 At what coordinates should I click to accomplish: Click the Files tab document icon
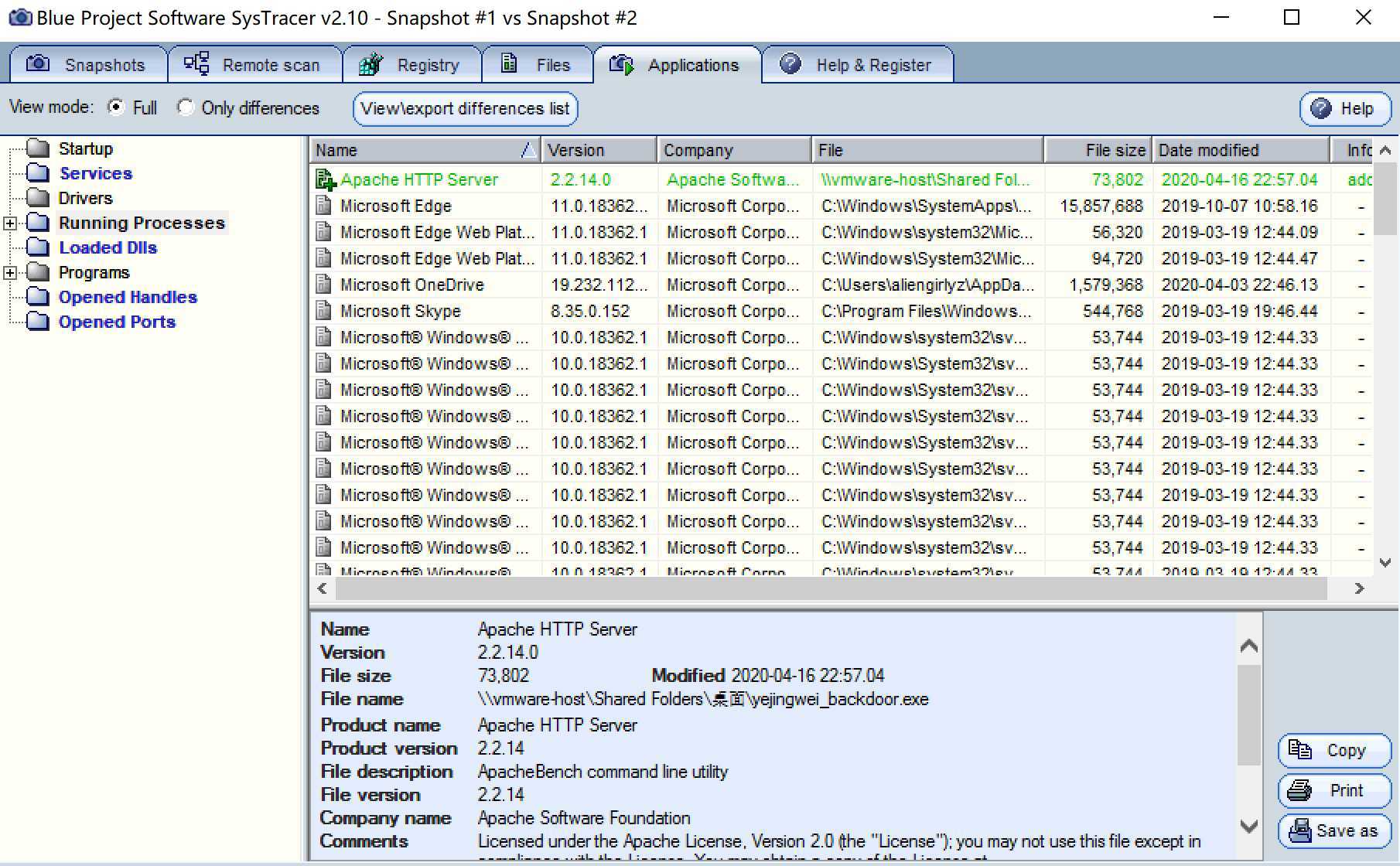[509, 63]
